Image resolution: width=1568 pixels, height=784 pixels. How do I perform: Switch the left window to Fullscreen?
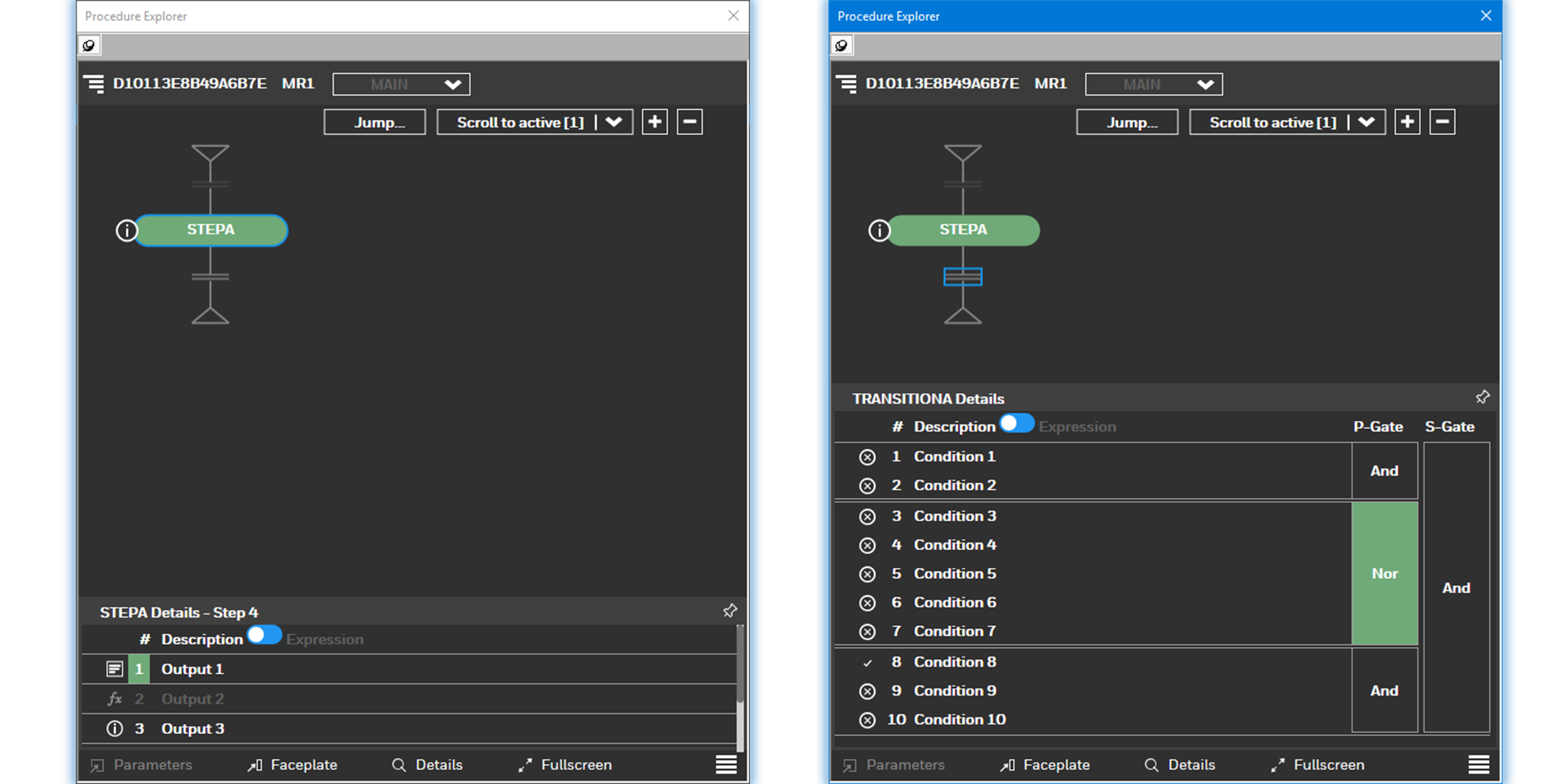click(565, 765)
